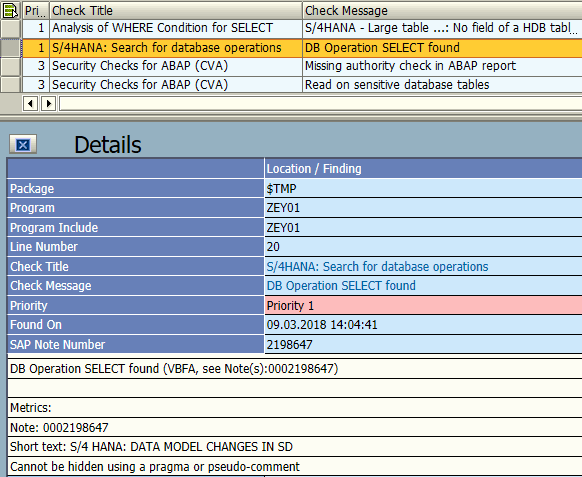Click the Line Number value '20'
This screenshot has height=477, width=582.
(423, 247)
